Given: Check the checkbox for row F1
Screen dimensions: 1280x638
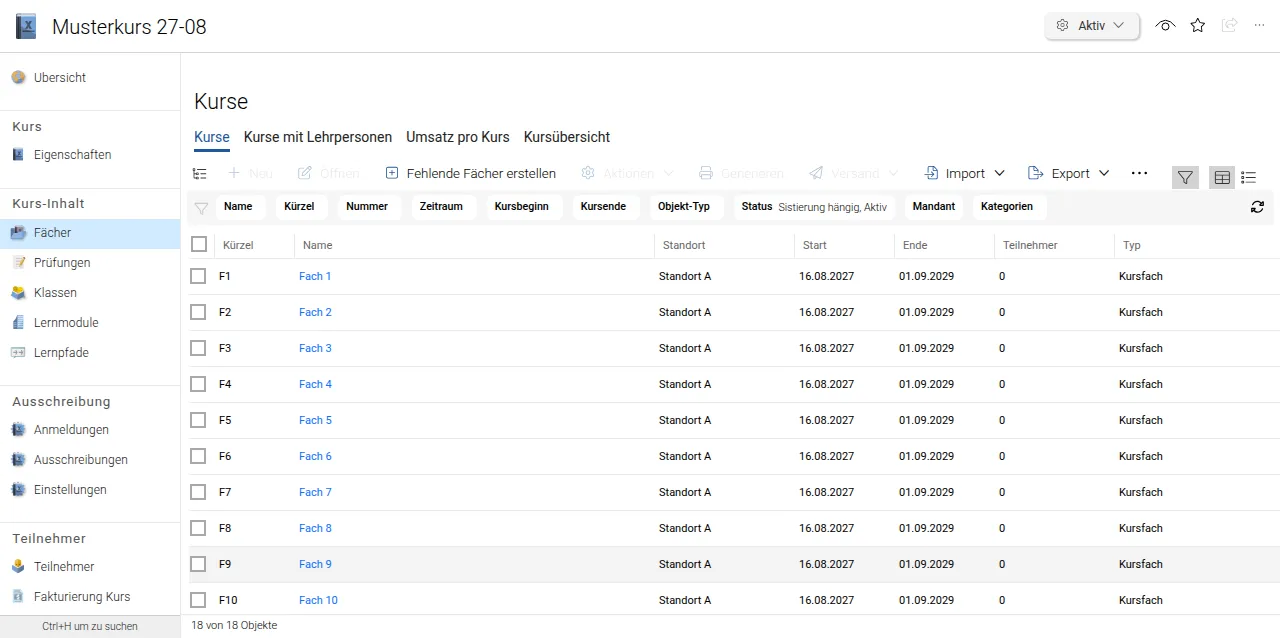Looking at the screenshot, I should 198,276.
